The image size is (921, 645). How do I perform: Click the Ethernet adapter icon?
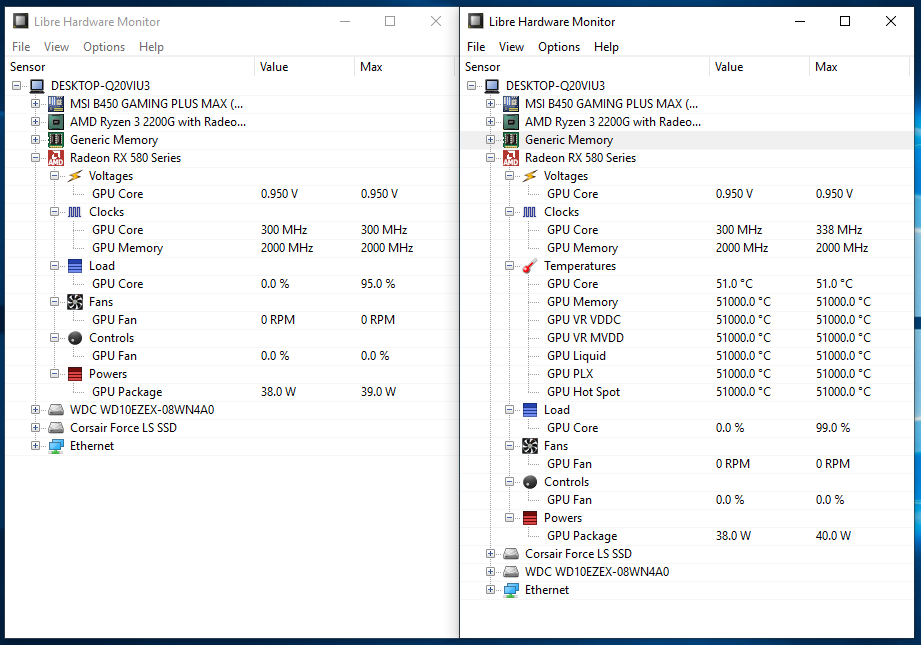pos(56,445)
